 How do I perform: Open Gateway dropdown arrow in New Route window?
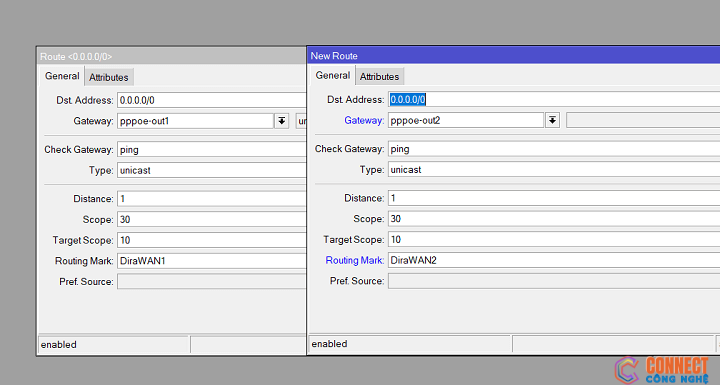coord(552,120)
